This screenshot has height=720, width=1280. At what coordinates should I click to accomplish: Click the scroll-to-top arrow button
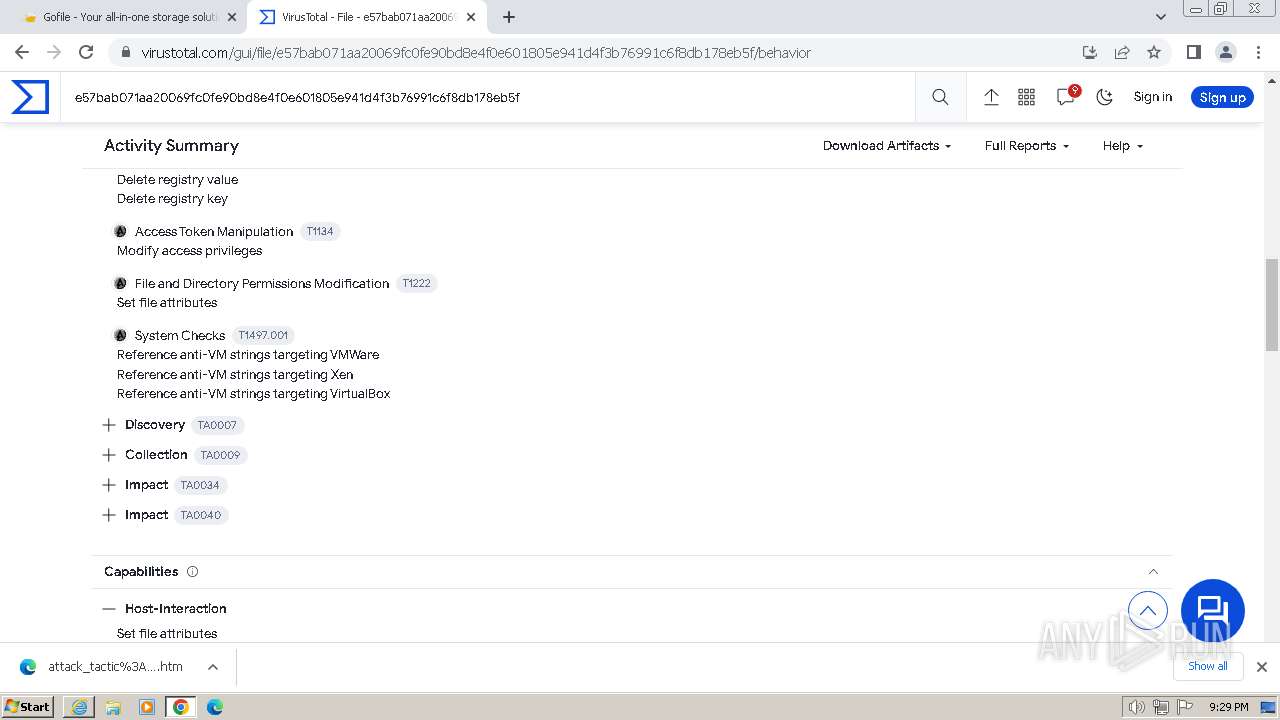click(1148, 610)
